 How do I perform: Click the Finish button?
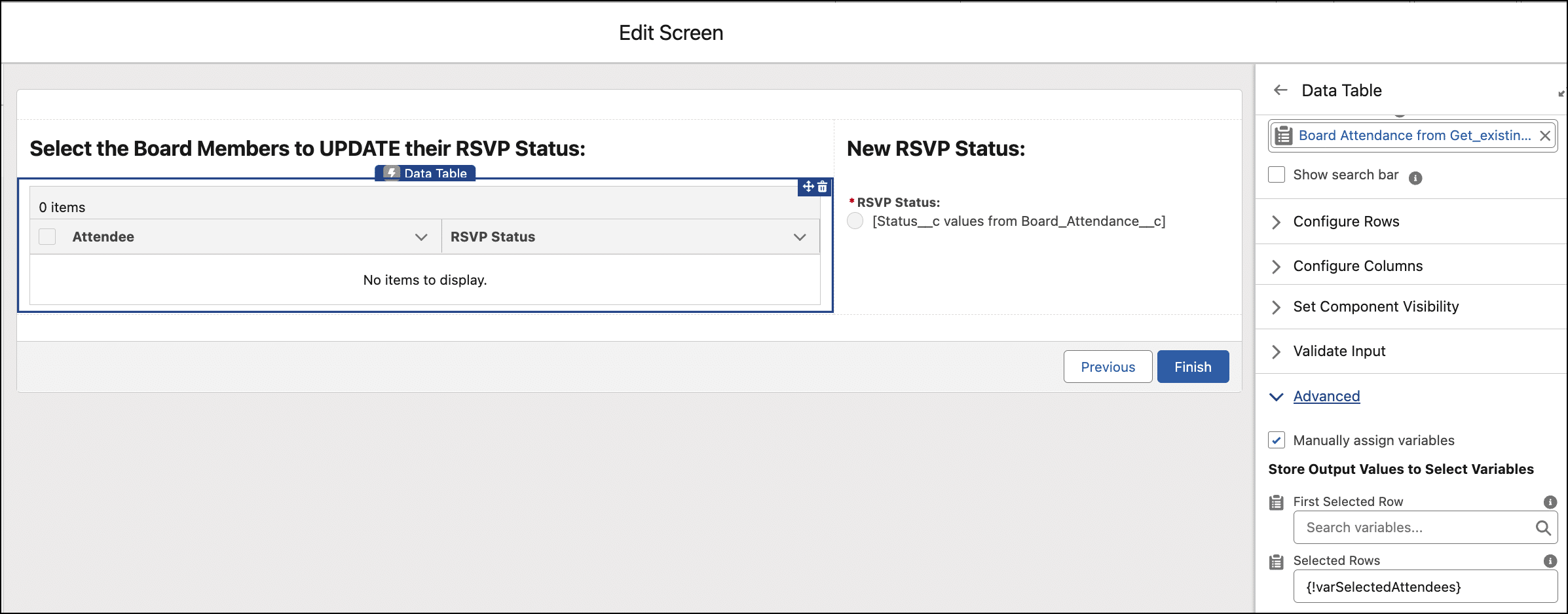click(x=1193, y=367)
